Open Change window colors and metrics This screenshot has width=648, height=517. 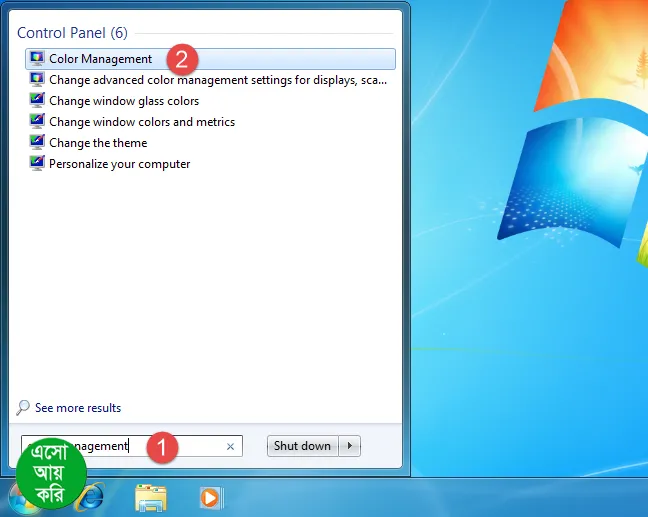[x=142, y=122]
